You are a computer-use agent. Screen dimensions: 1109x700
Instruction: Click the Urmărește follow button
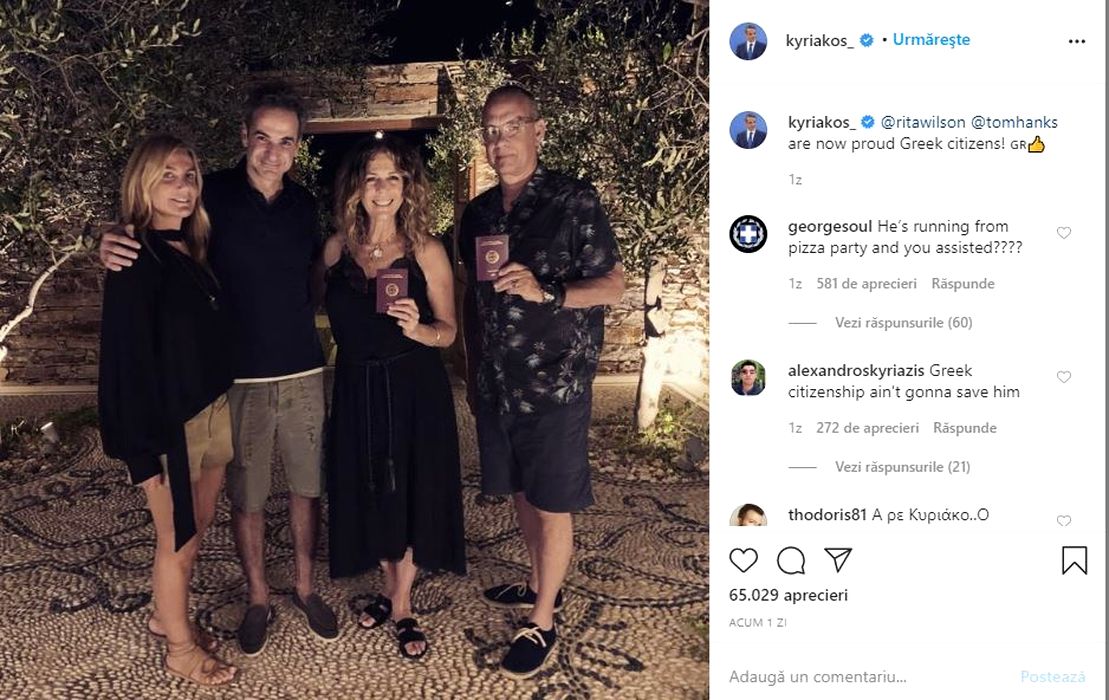931,40
